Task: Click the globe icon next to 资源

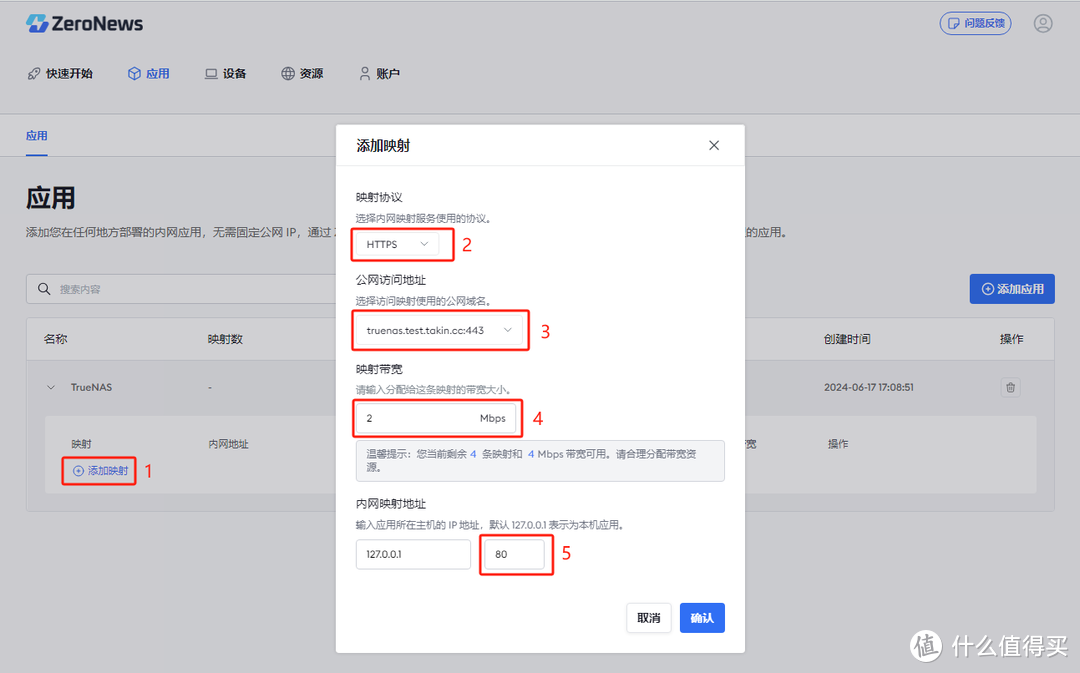Action: 286,72
